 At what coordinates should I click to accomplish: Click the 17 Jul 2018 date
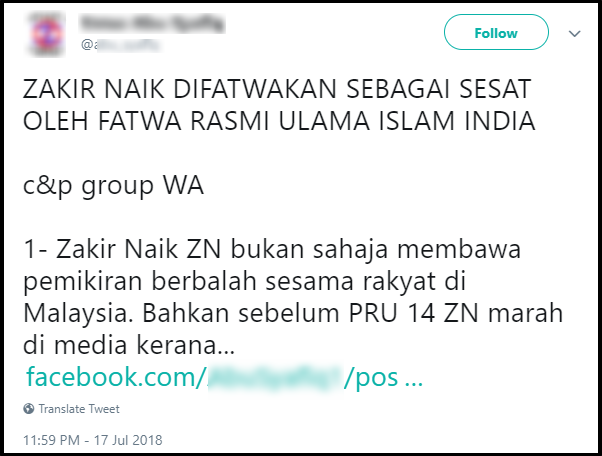tap(128, 440)
